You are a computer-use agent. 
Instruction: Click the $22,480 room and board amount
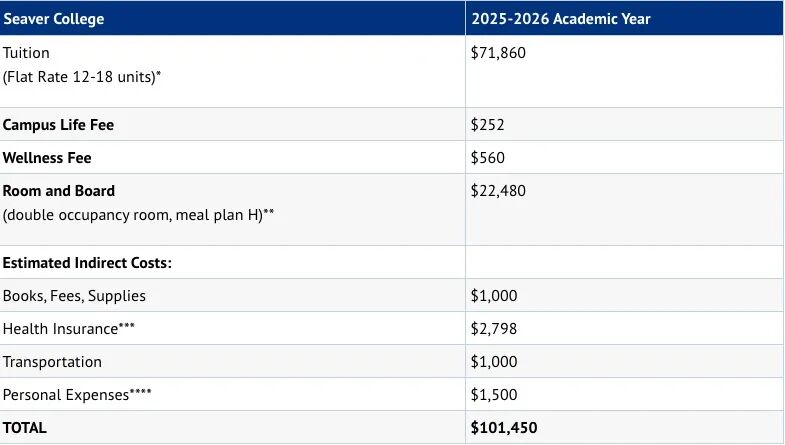498,191
